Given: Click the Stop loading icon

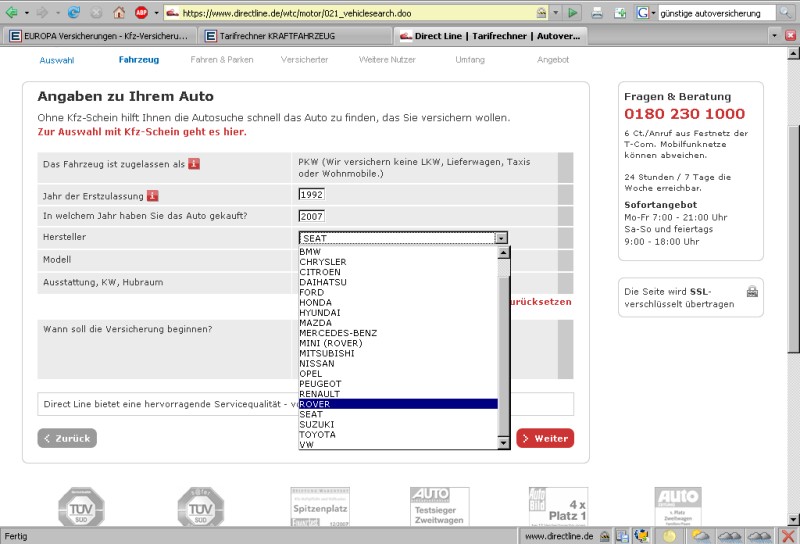Looking at the screenshot, I should 96,13.
